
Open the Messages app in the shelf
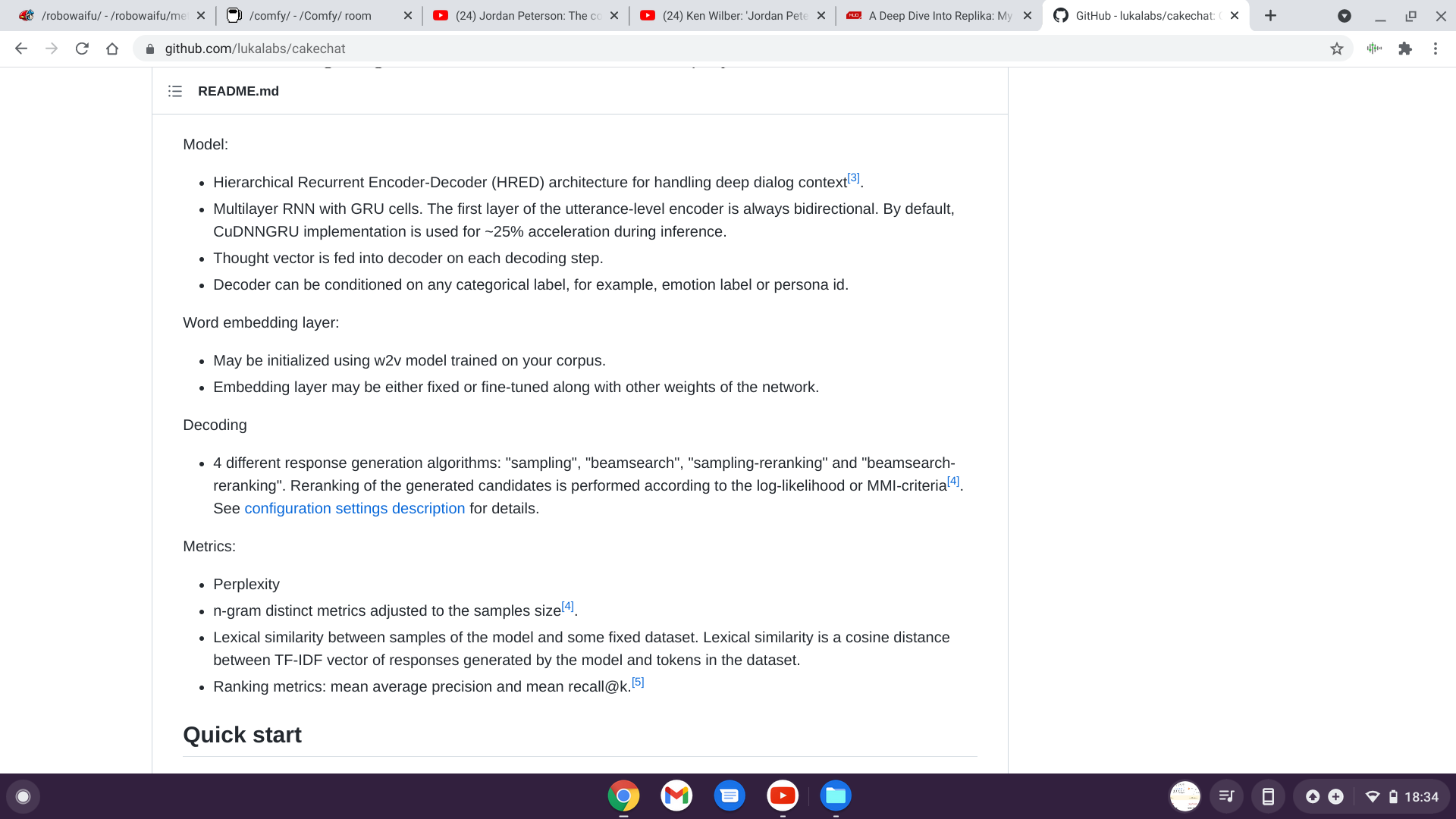coord(730,795)
